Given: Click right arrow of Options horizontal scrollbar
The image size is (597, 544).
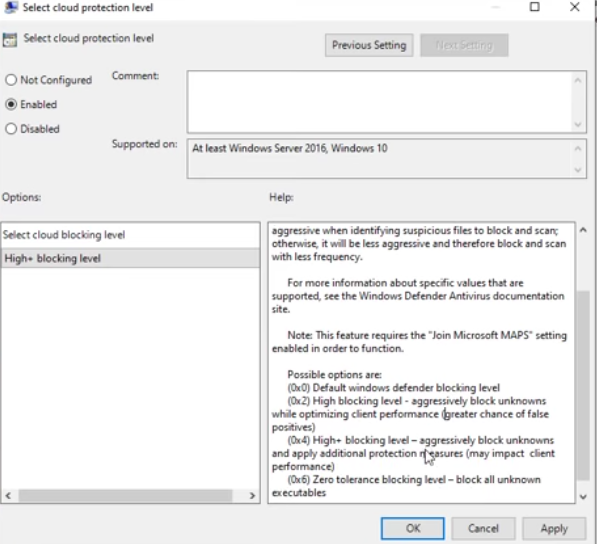Looking at the screenshot, I should point(252,496).
